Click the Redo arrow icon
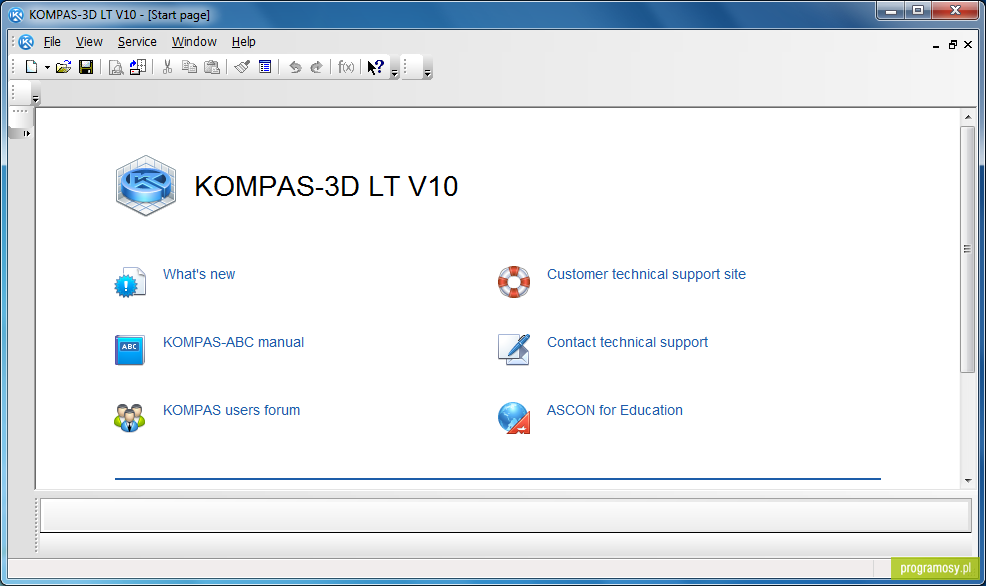 316,67
